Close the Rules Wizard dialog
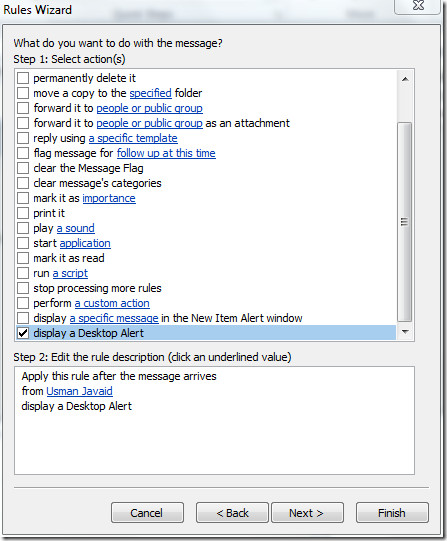The width and height of the screenshot is (447, 541). (x=418, y=6)
